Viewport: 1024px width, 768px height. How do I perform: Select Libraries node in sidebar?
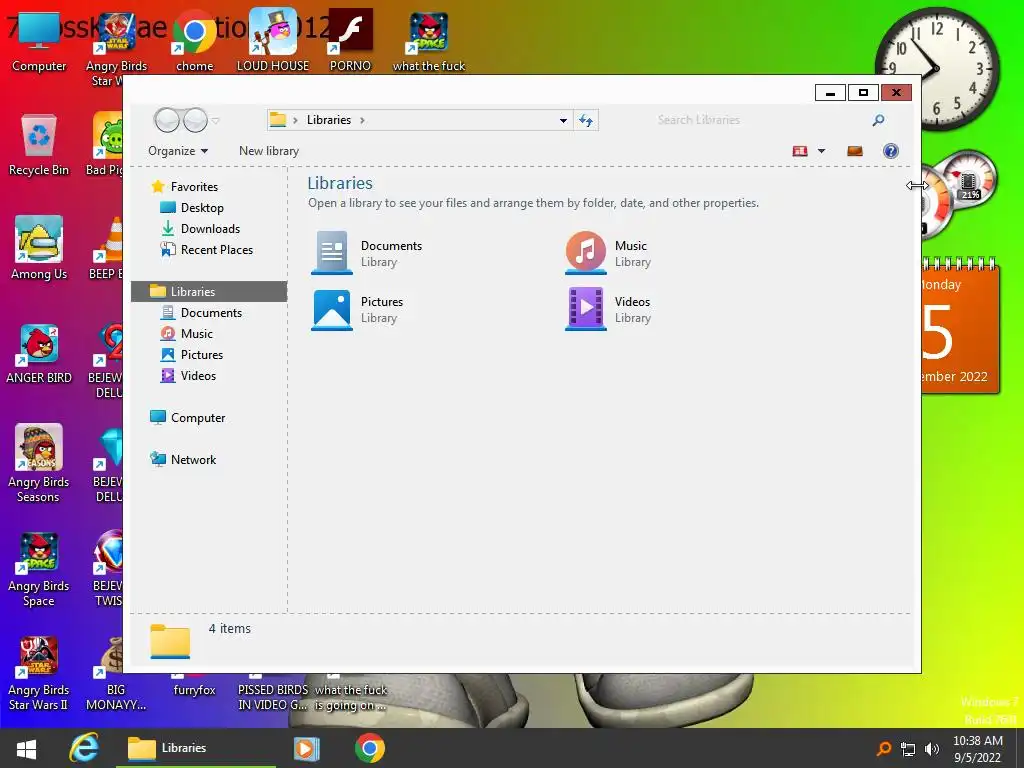click(209, 291)
